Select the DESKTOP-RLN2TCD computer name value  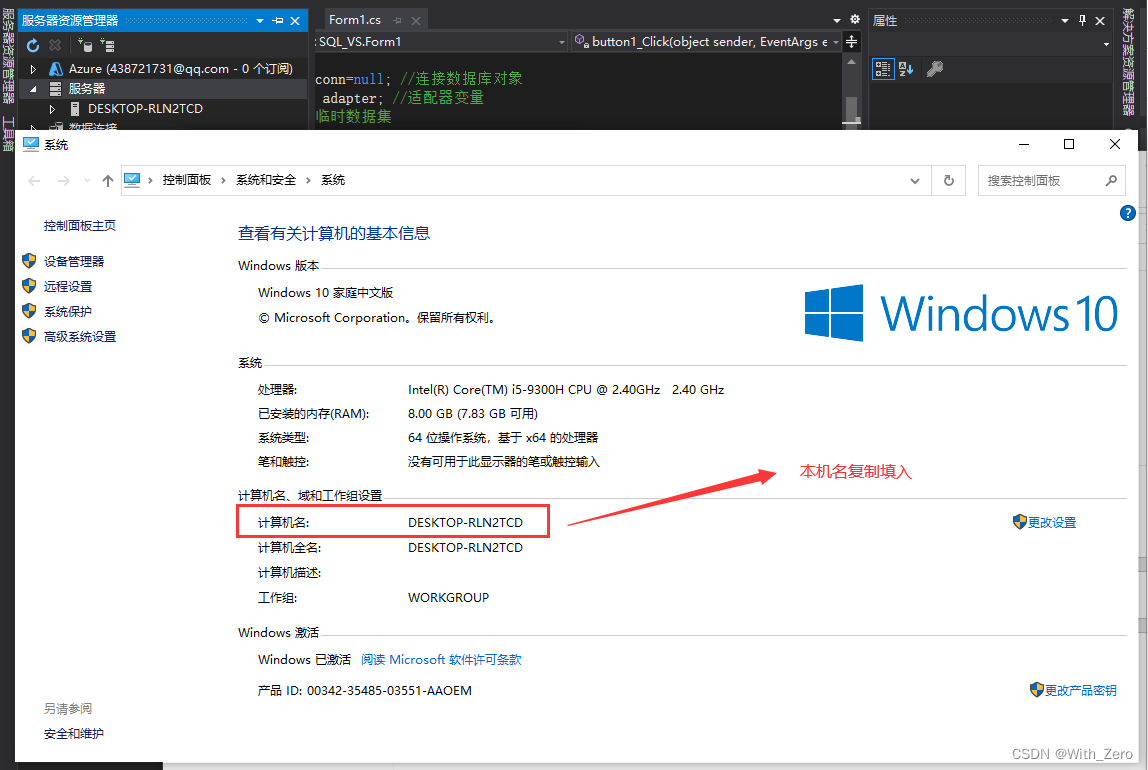pyautogui.click(x=466, y=523)
